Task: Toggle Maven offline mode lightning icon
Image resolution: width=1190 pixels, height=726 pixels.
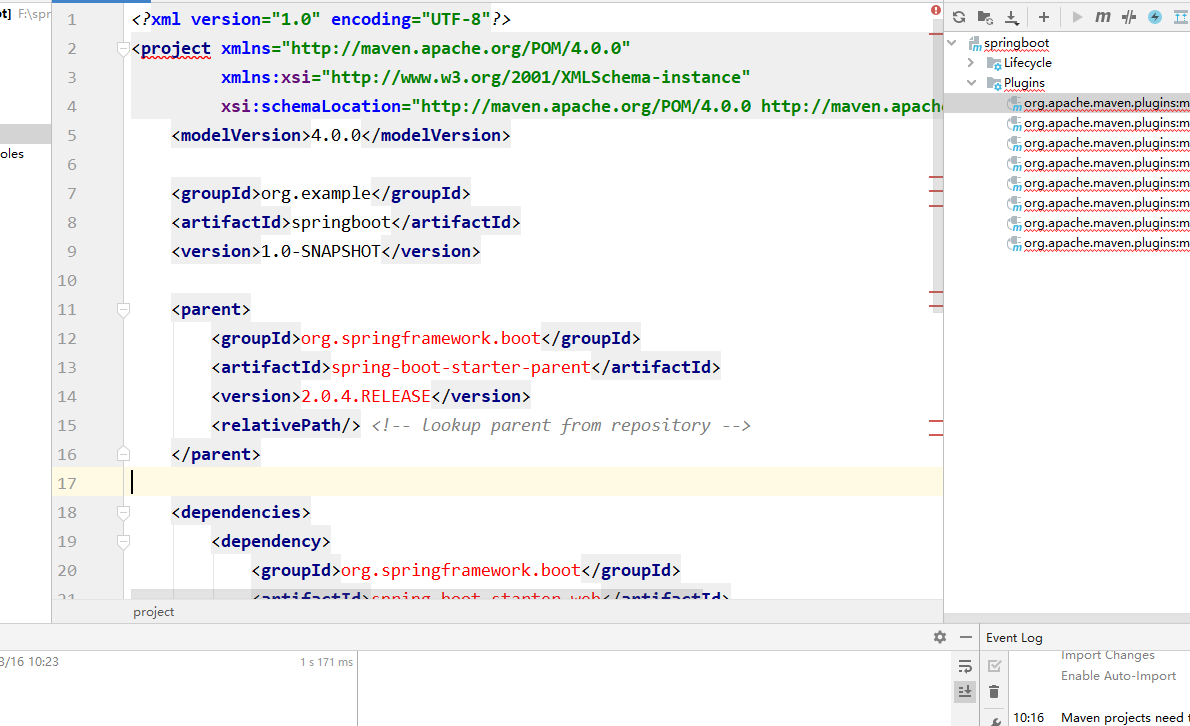Action: 1155,17
